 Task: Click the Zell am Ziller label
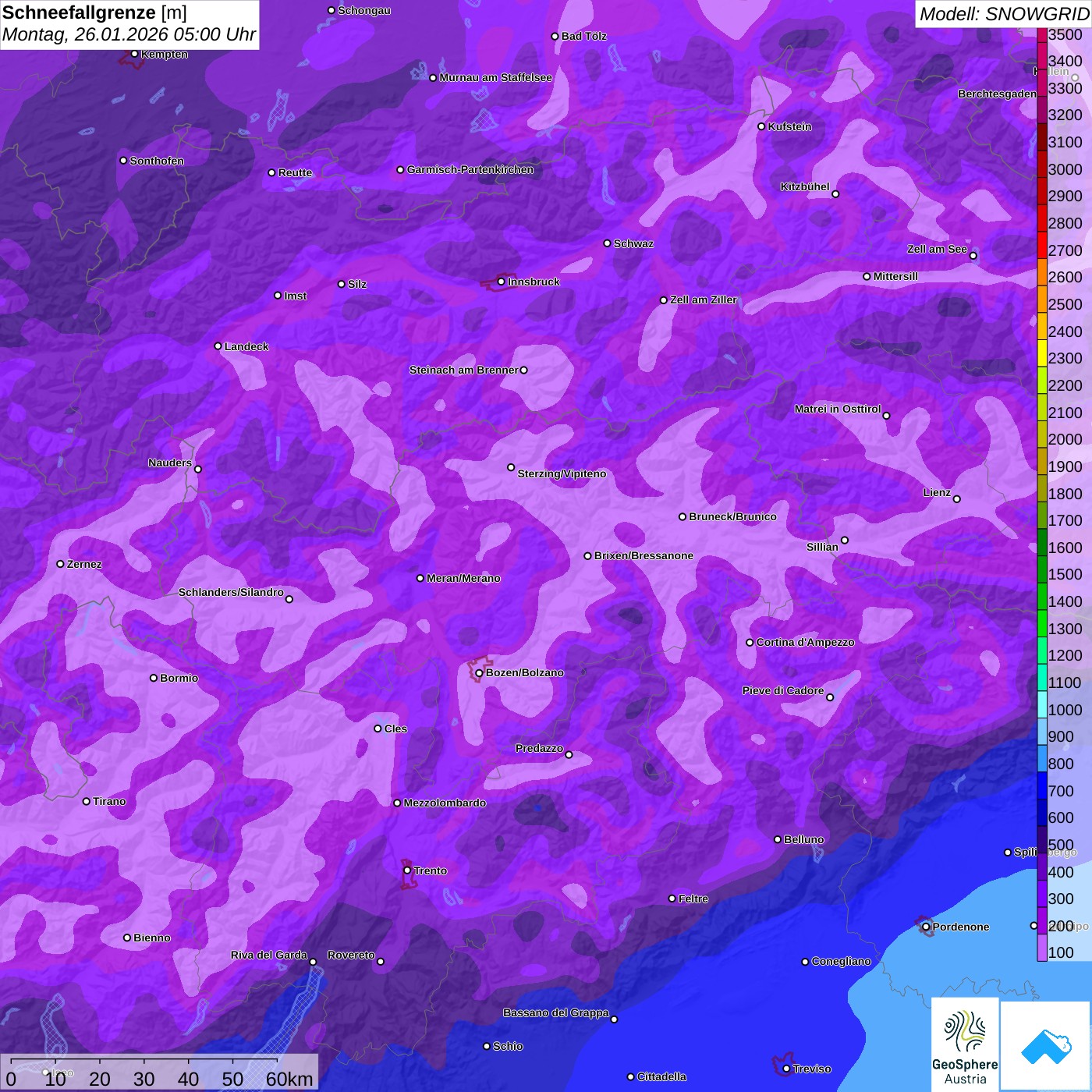pos(704,300)
